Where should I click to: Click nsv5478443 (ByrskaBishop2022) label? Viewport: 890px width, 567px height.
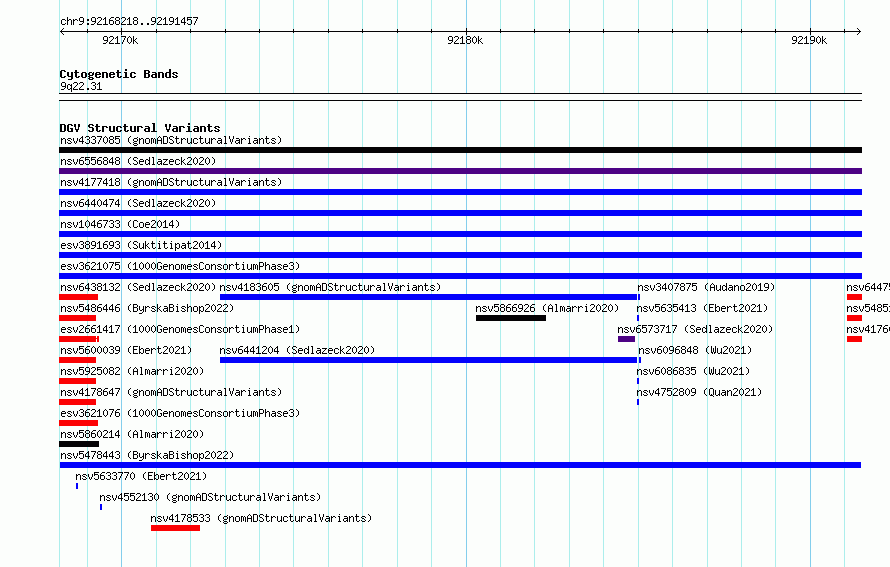coord(147,455)
